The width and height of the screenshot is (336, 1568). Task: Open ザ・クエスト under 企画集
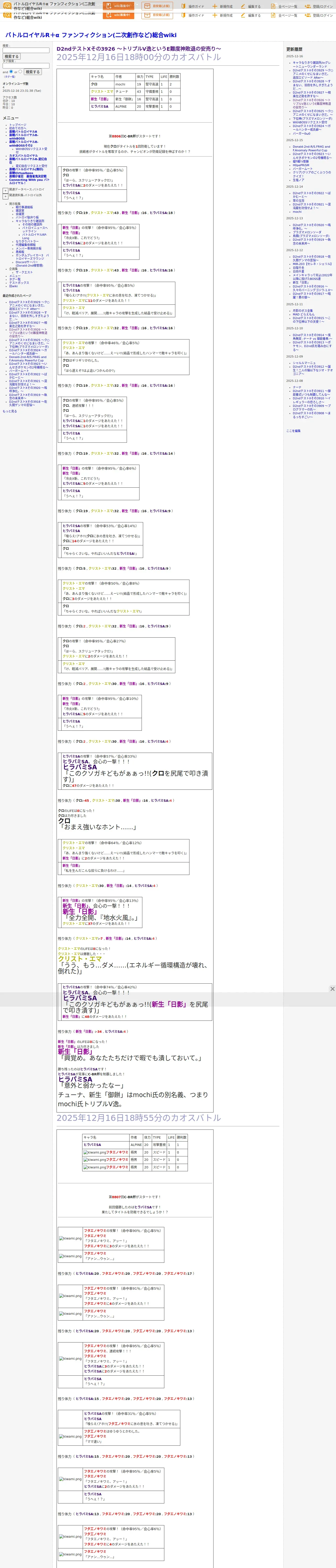click(24, 272)
